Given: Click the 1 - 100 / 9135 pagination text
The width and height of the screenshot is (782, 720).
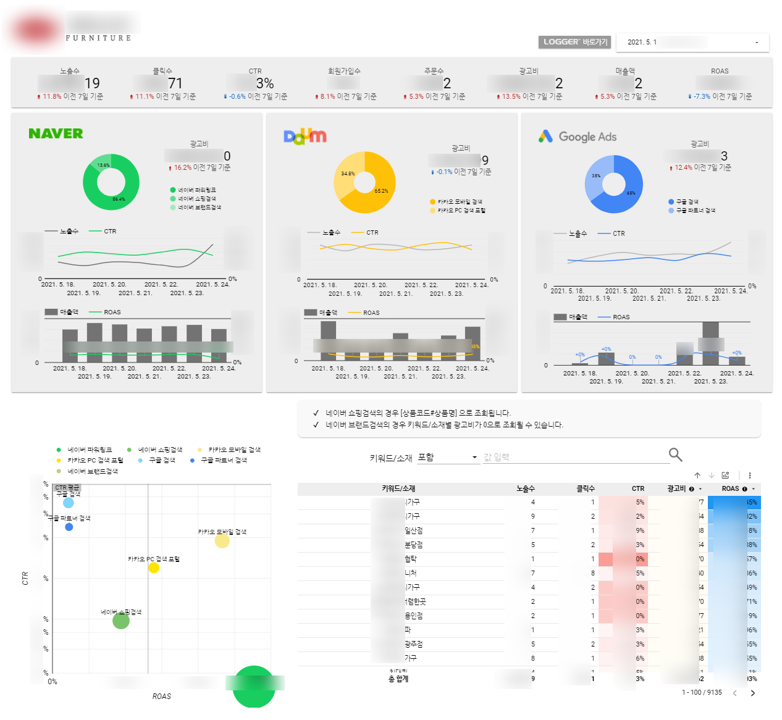Looking at the screenshot, I should 702,693.
